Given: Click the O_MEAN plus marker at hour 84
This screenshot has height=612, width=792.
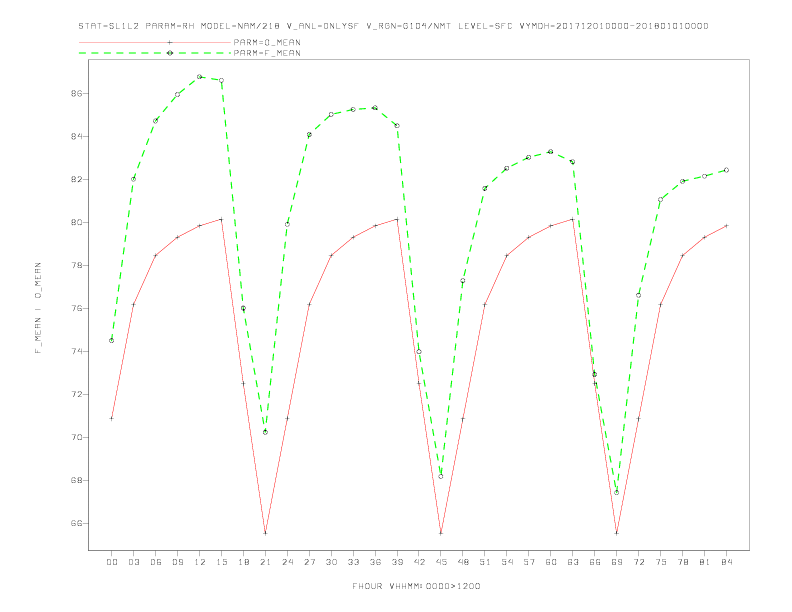Looking at the screenshot, I should (x=726, y=226).
